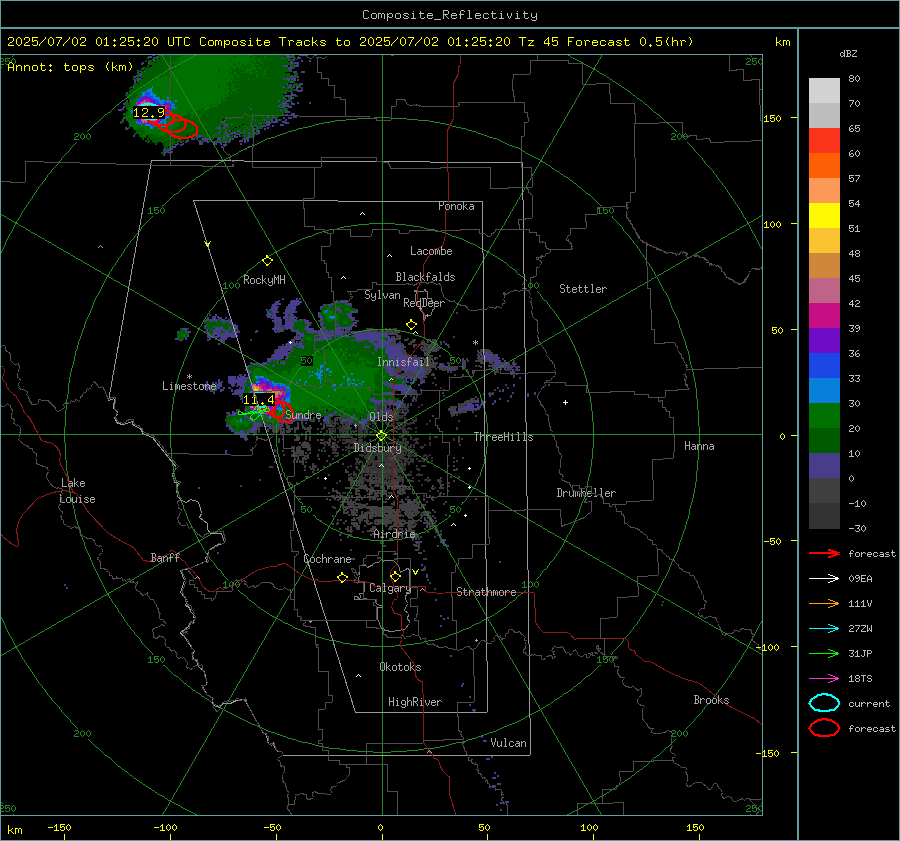Image resolution: width=900 pixels, height=841 pixels.
Task: Click the dBZ legend heading
Action: click(848, 54)
